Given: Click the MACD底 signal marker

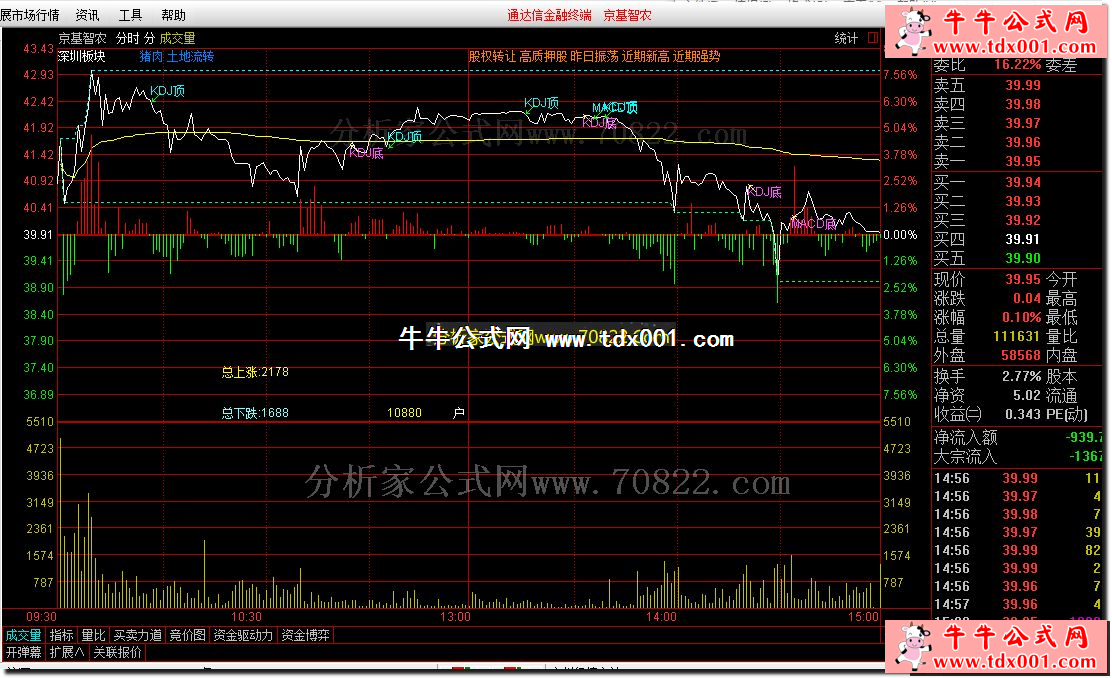Looking at the screenshot, I should [813, 223].
